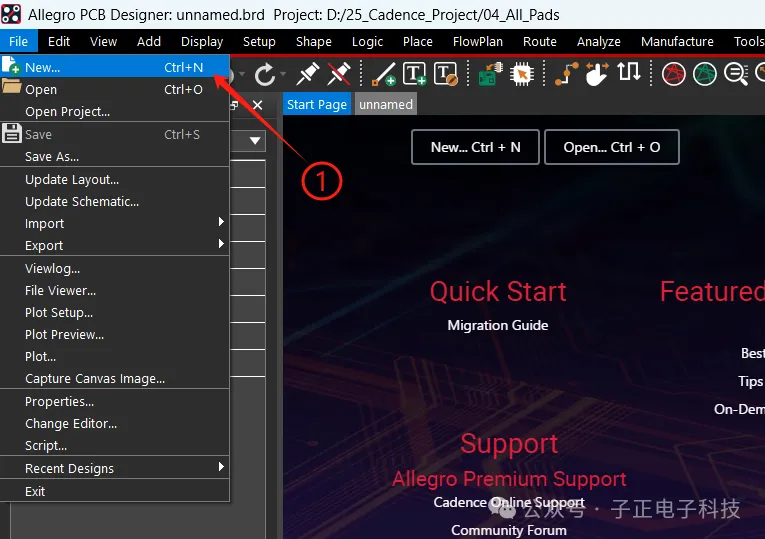
Task: Click the New document icon in menu
Action: tap(11, 65)
